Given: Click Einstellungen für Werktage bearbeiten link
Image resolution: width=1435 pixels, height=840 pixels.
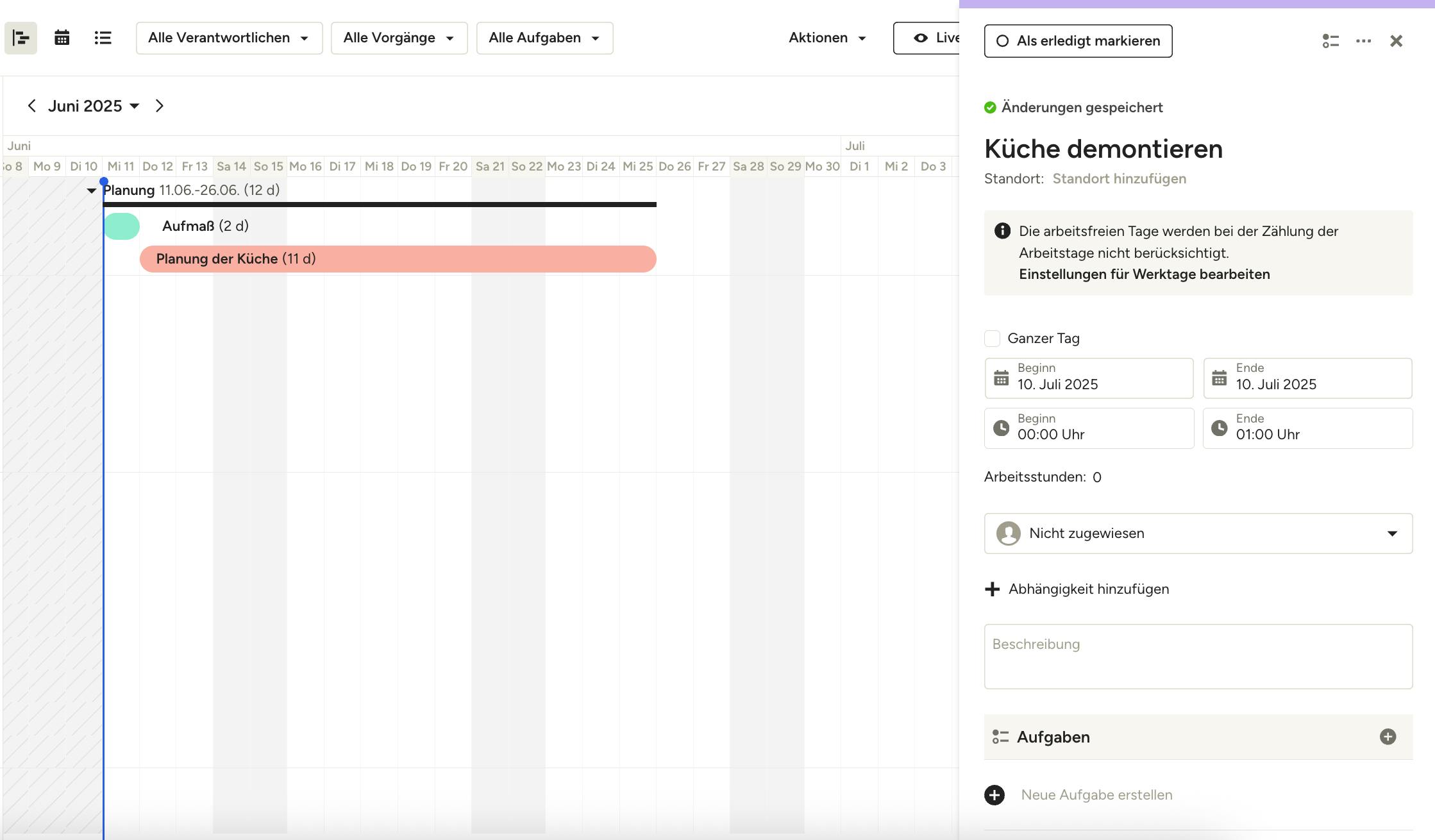Looking at the screenshot, I should [1144, 274].
